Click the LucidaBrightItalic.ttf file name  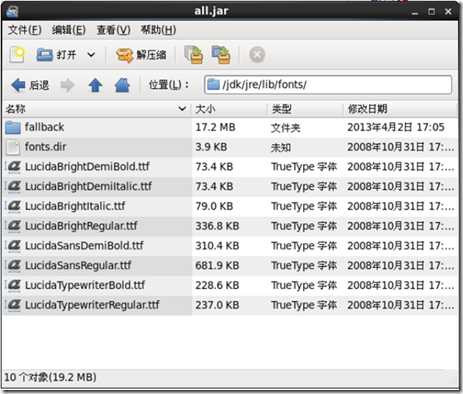coord(75,206)
